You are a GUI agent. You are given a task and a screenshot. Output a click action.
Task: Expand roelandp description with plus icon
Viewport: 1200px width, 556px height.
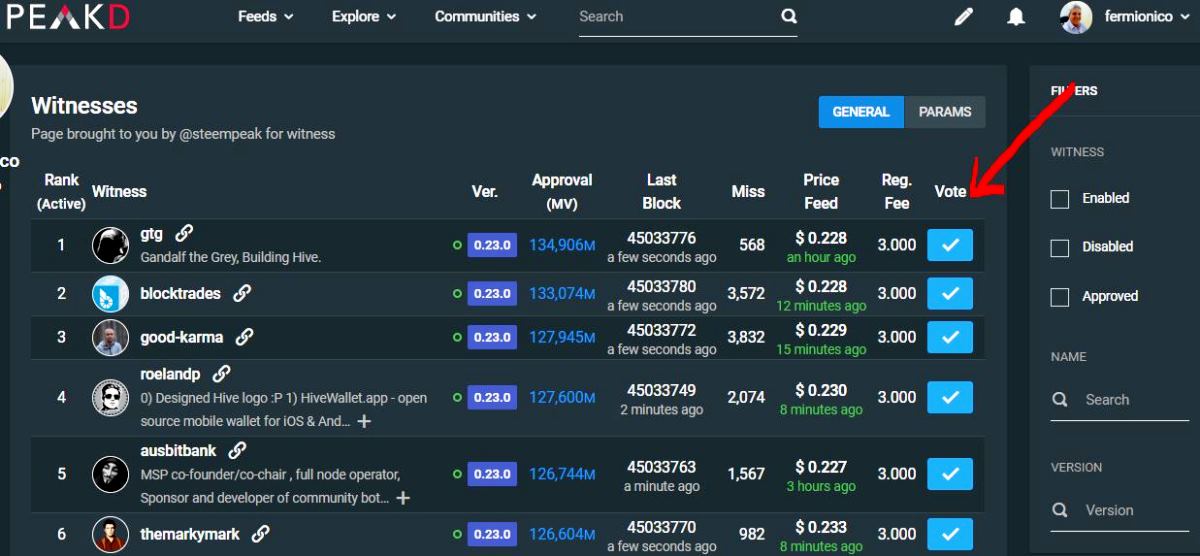[x=364, y=421]
